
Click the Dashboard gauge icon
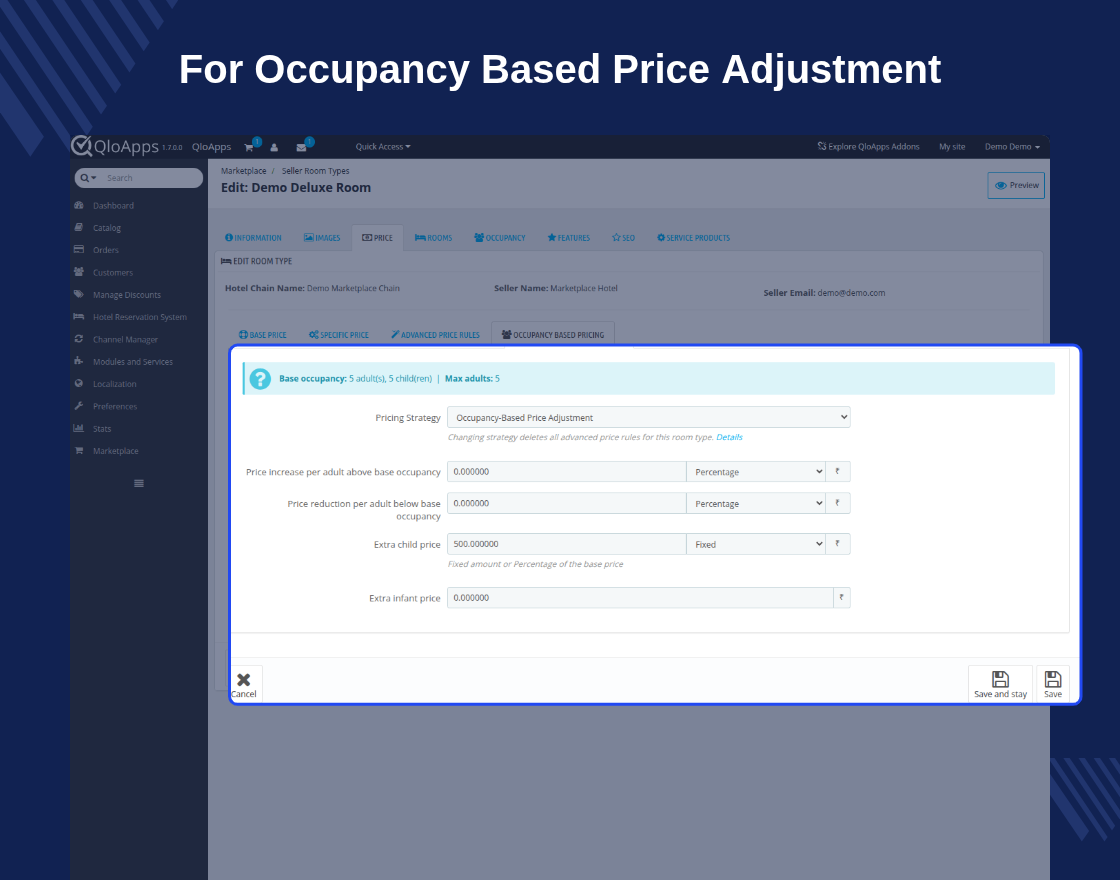pyautogui.click(x=79, y=205)
